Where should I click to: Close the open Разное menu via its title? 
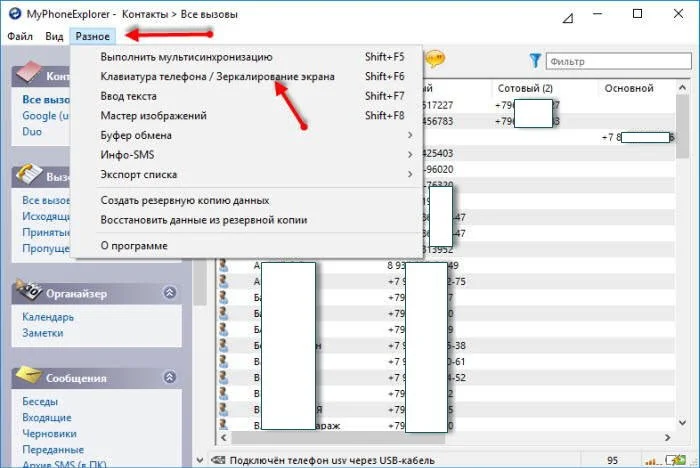[92, 36]
